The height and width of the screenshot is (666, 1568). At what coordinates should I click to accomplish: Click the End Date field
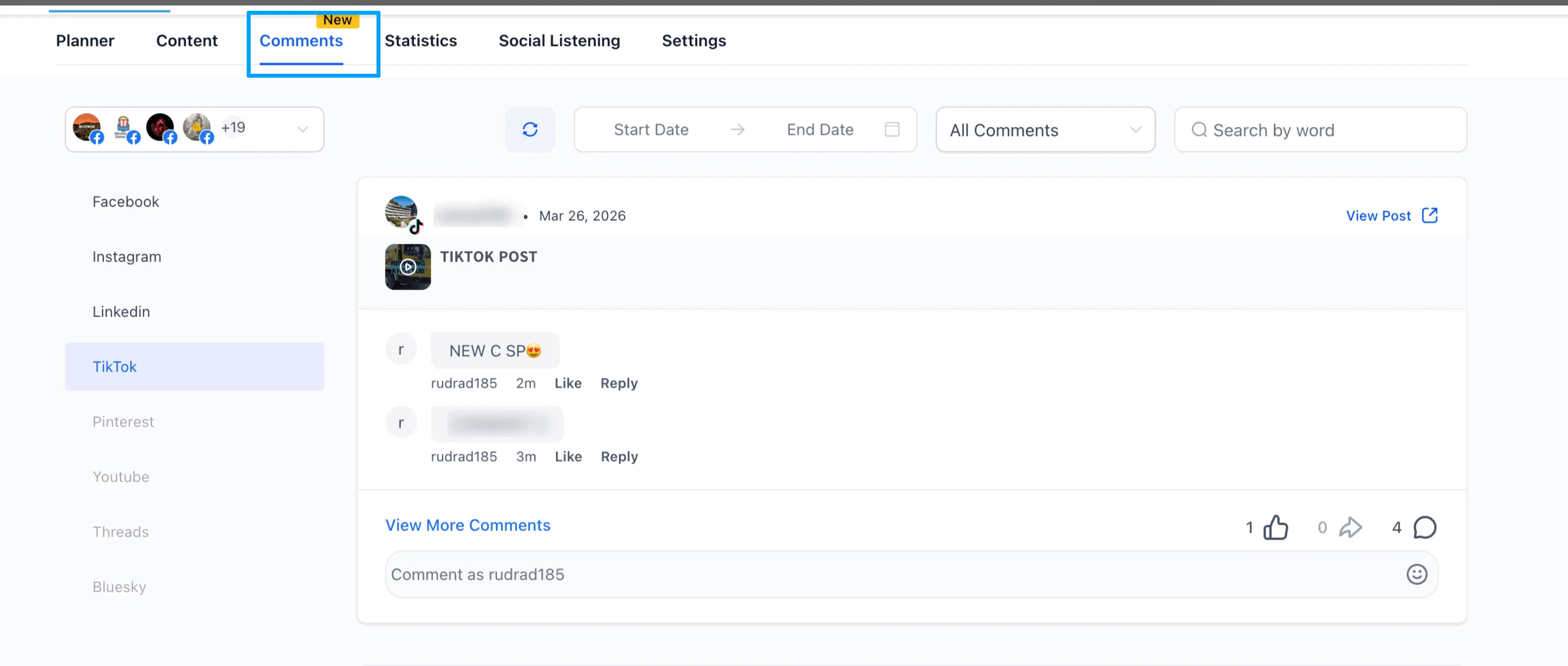click(x=820, y=129)
